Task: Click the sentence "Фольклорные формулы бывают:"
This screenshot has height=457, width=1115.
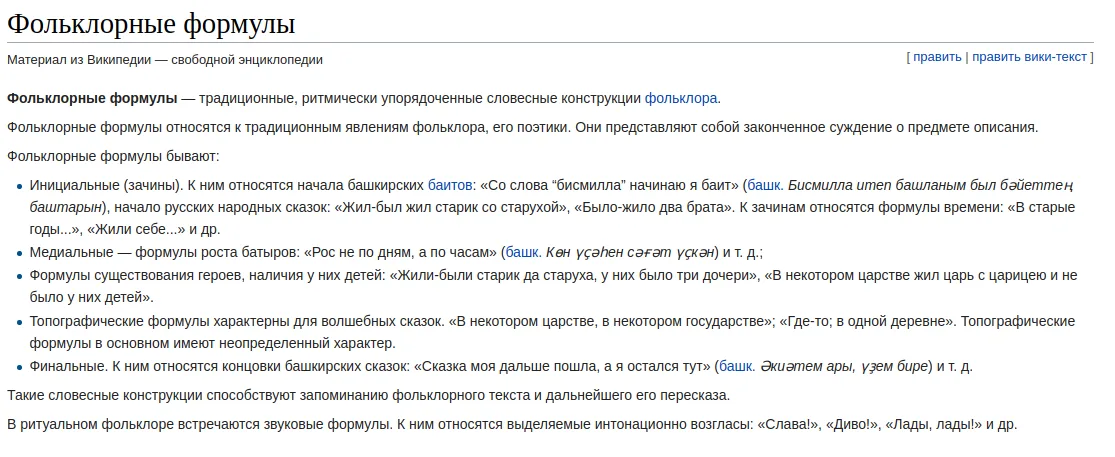Action: coord(114,156)
